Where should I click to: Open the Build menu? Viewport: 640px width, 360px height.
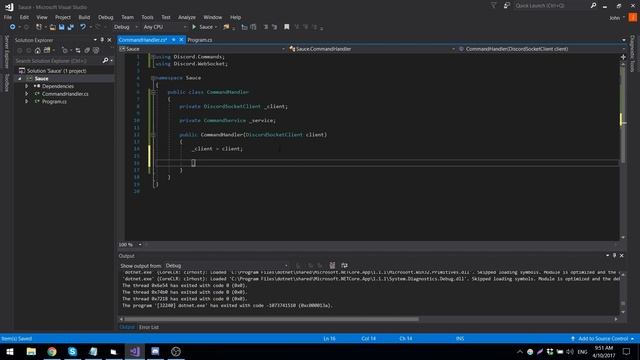[x=84, y=17]
